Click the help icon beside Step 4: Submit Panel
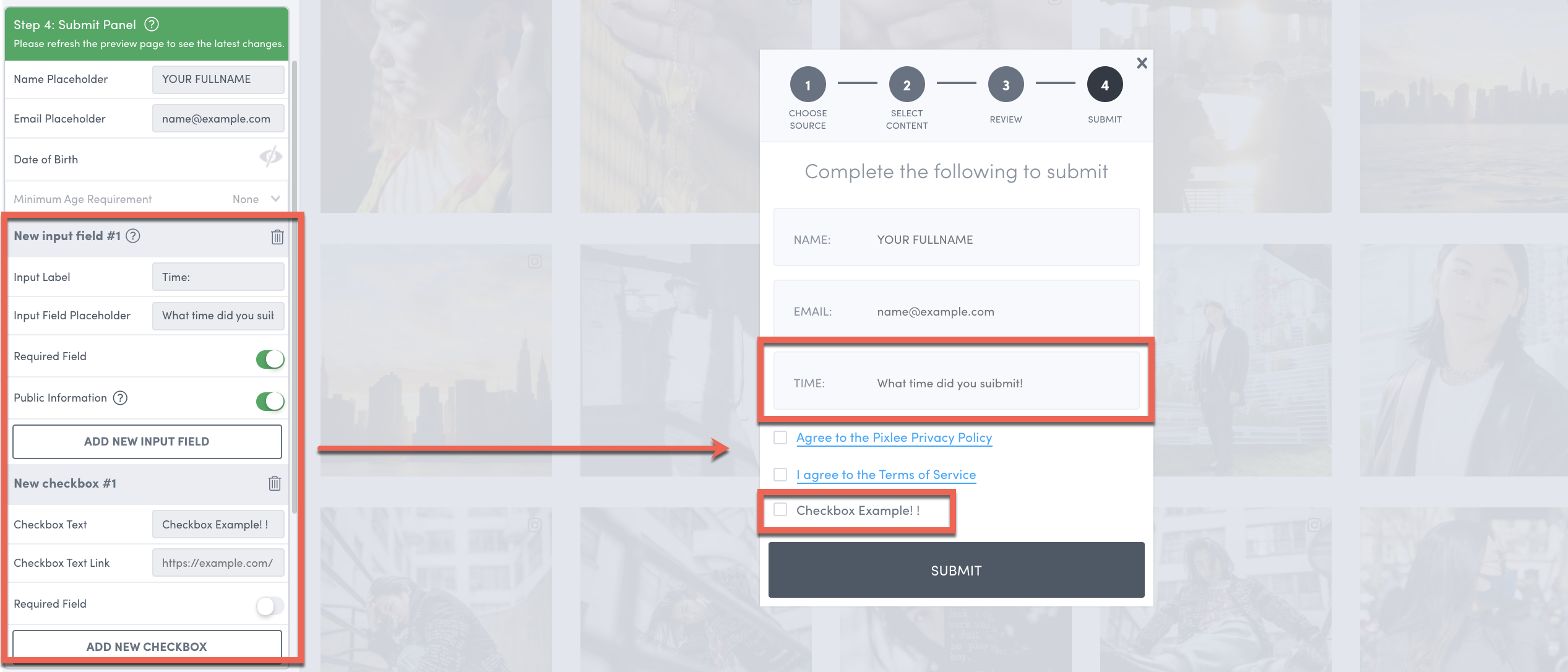The height and width of the screenshot is (672, 1568). pyautogui.click(x=152, y=24)
